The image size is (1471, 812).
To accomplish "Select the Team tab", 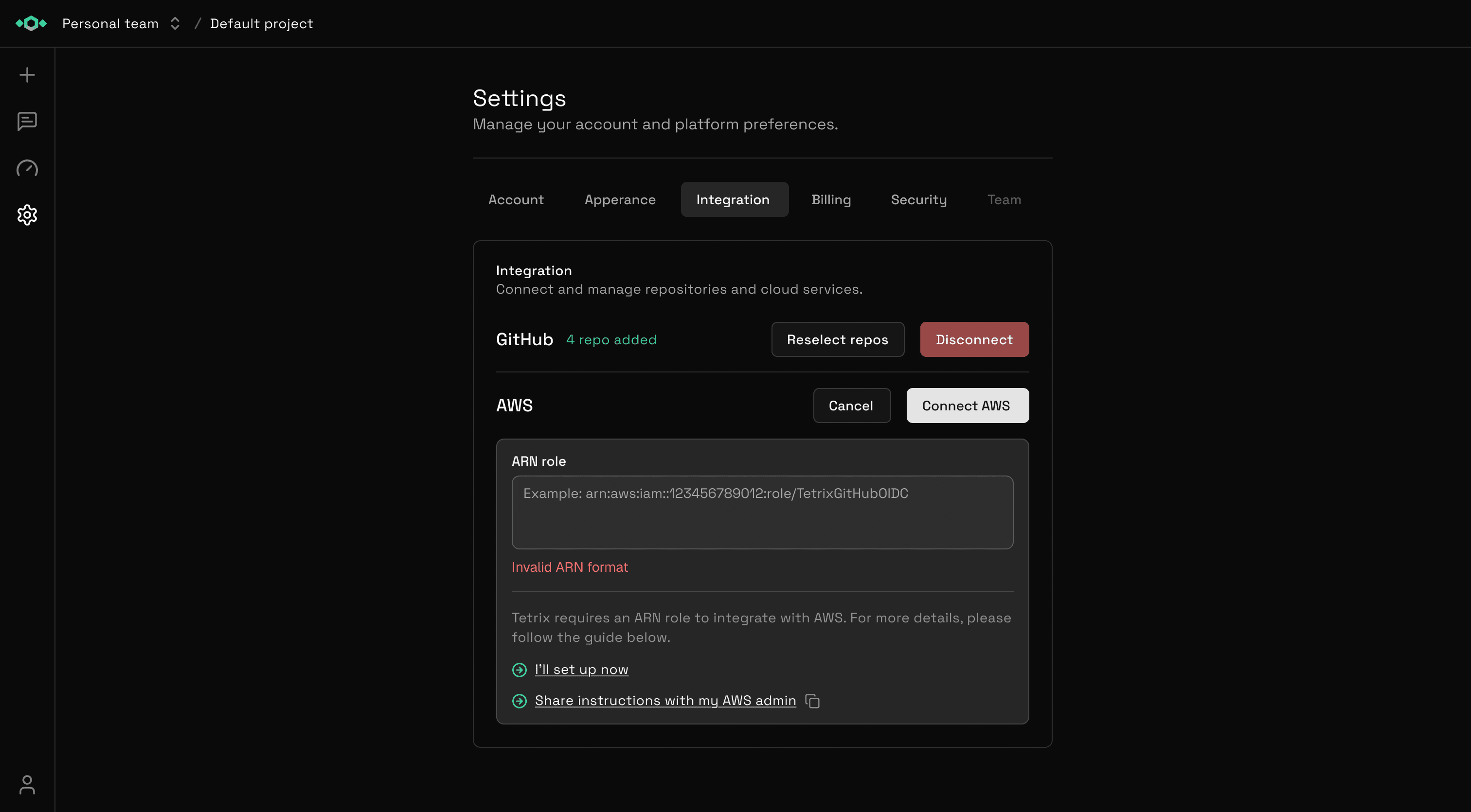I will [1004, 199].
